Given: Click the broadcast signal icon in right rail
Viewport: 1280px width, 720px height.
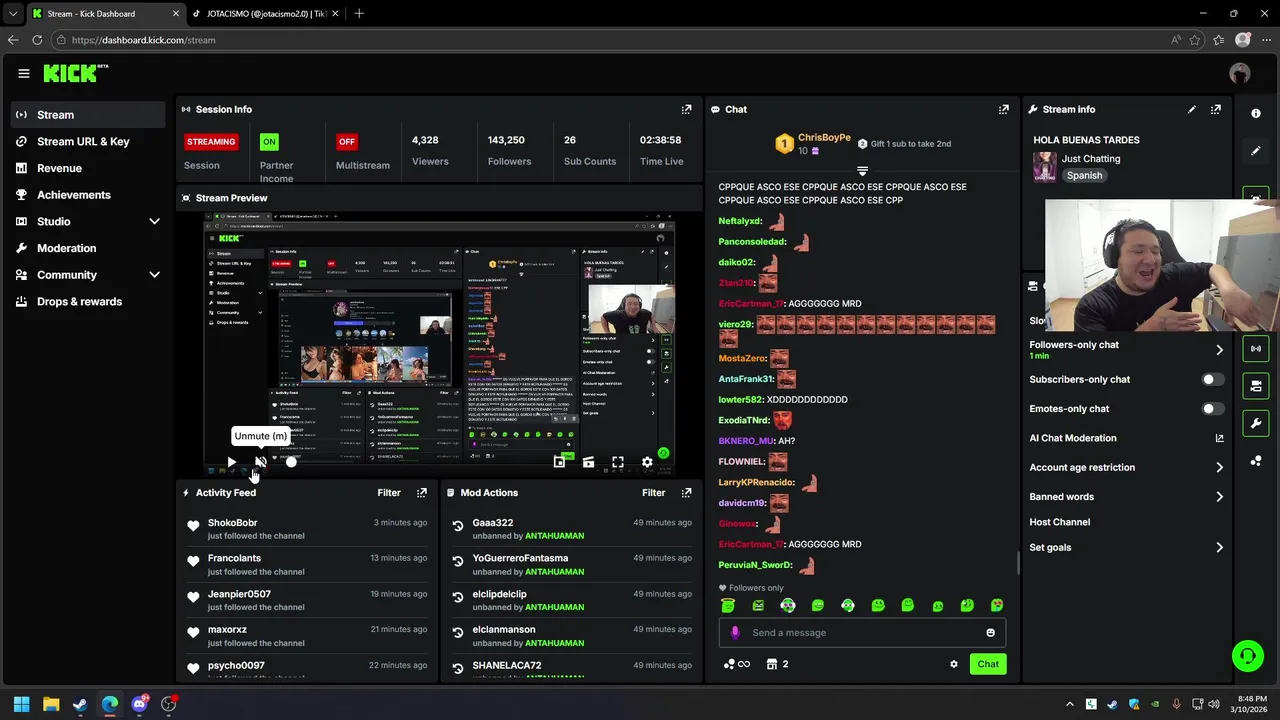Looking at the screenshot, I should click(1256, 348).
